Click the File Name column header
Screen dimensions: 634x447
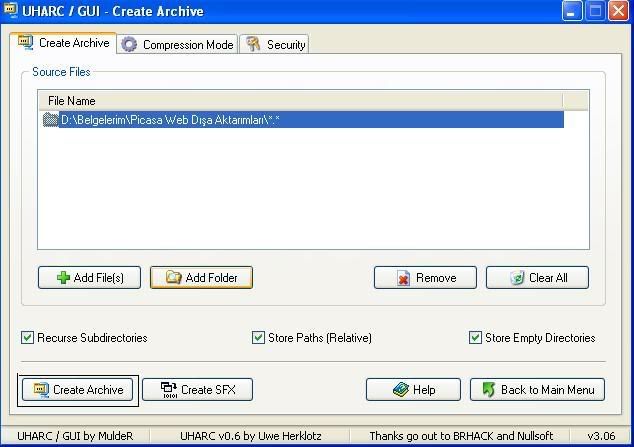300,101
